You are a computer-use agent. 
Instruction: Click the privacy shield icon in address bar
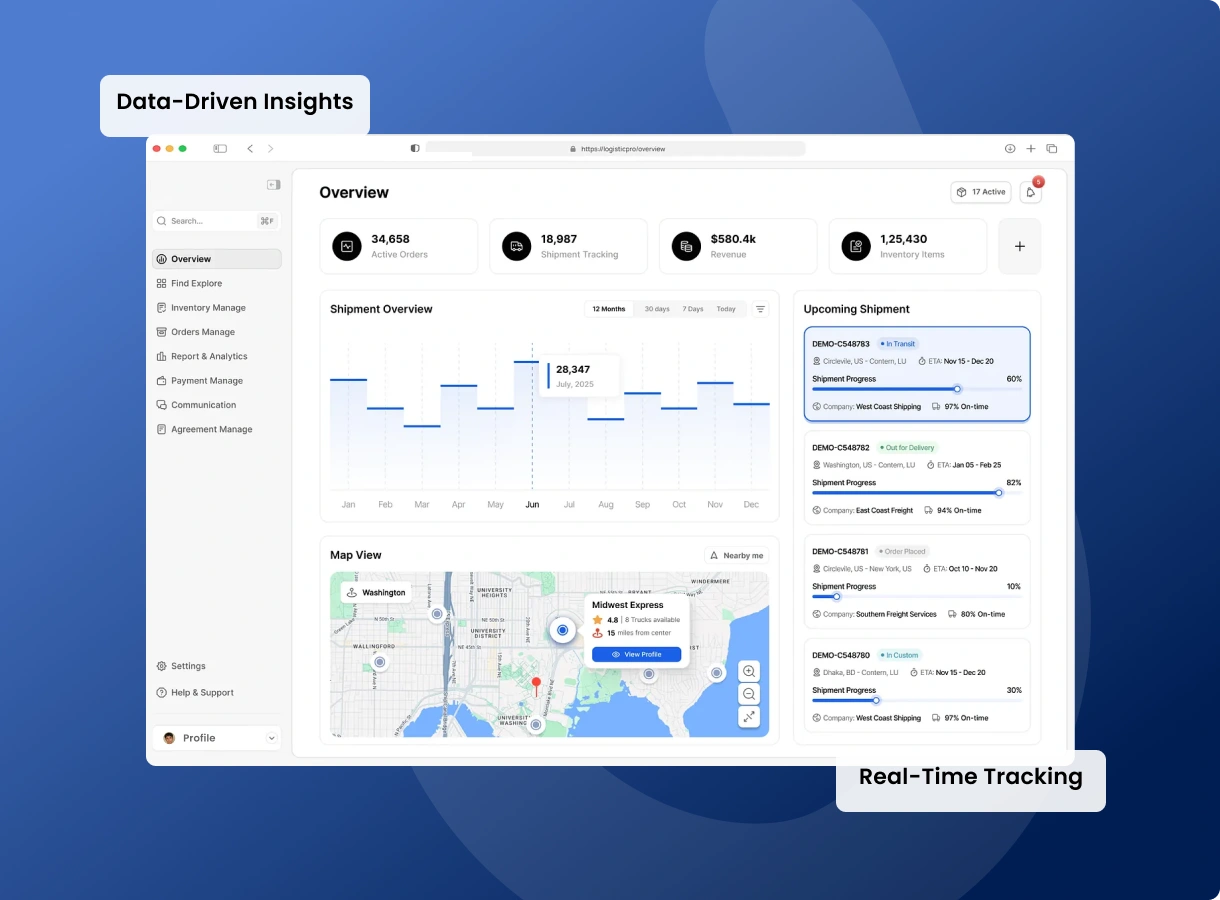click(x=415, y=148)
